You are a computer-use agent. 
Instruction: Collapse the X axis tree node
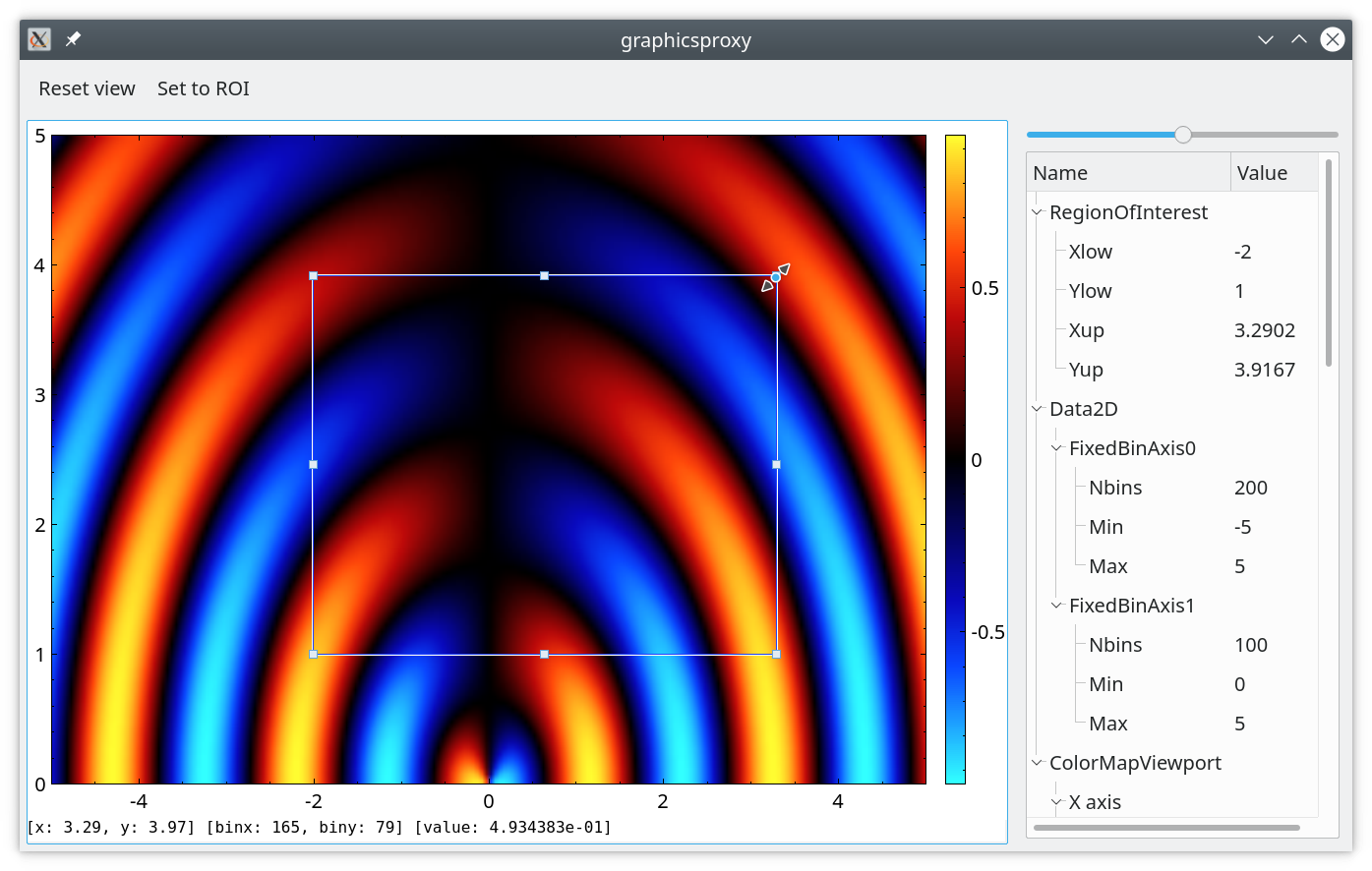[1056, 802]
